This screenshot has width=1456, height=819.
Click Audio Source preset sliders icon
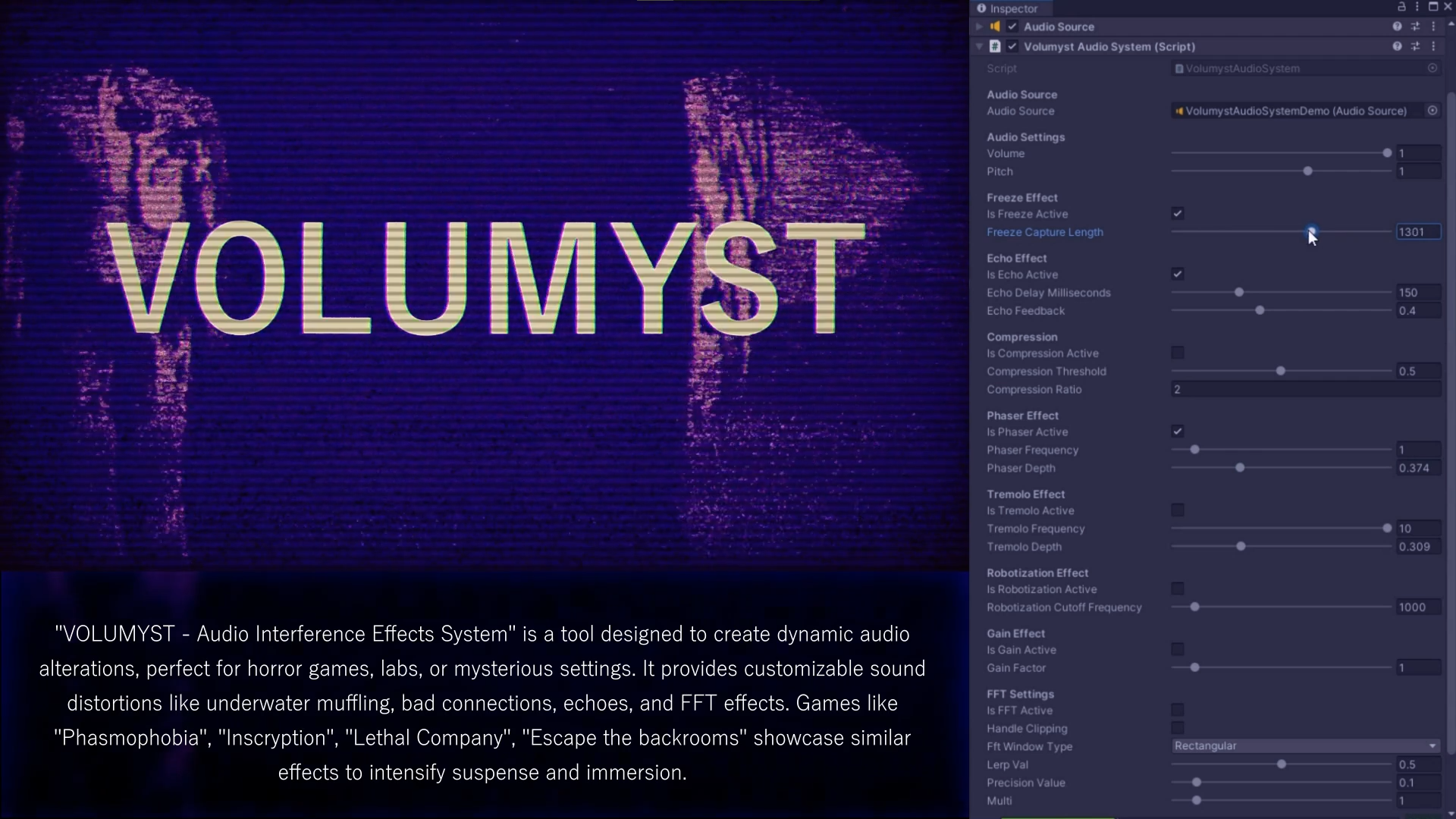(1415, 27)
